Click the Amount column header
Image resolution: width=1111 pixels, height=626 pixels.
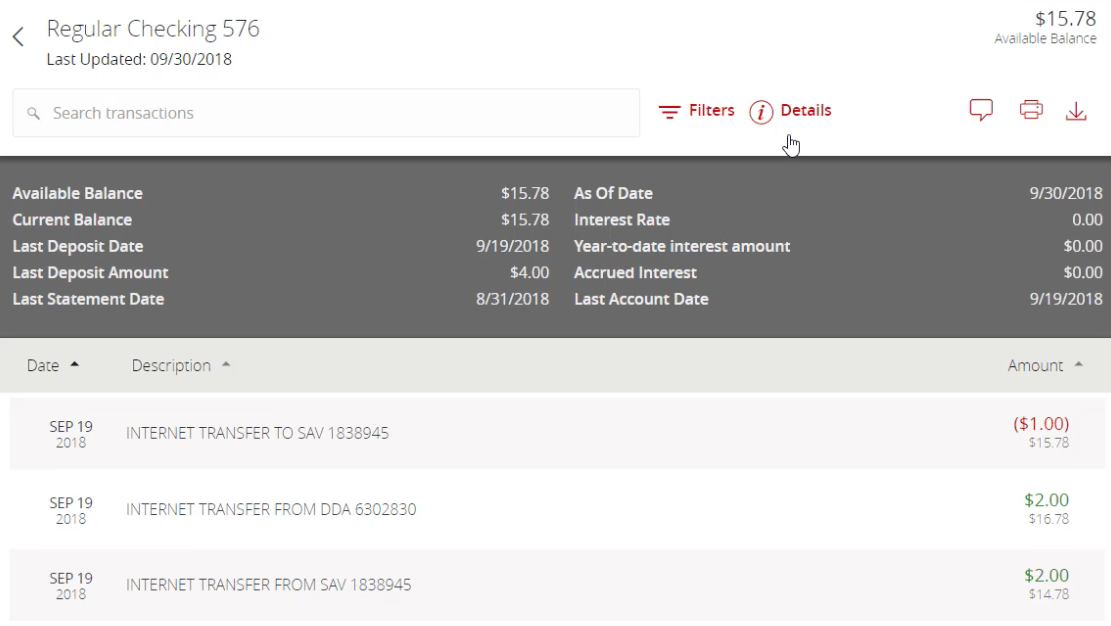(1034, 366)
